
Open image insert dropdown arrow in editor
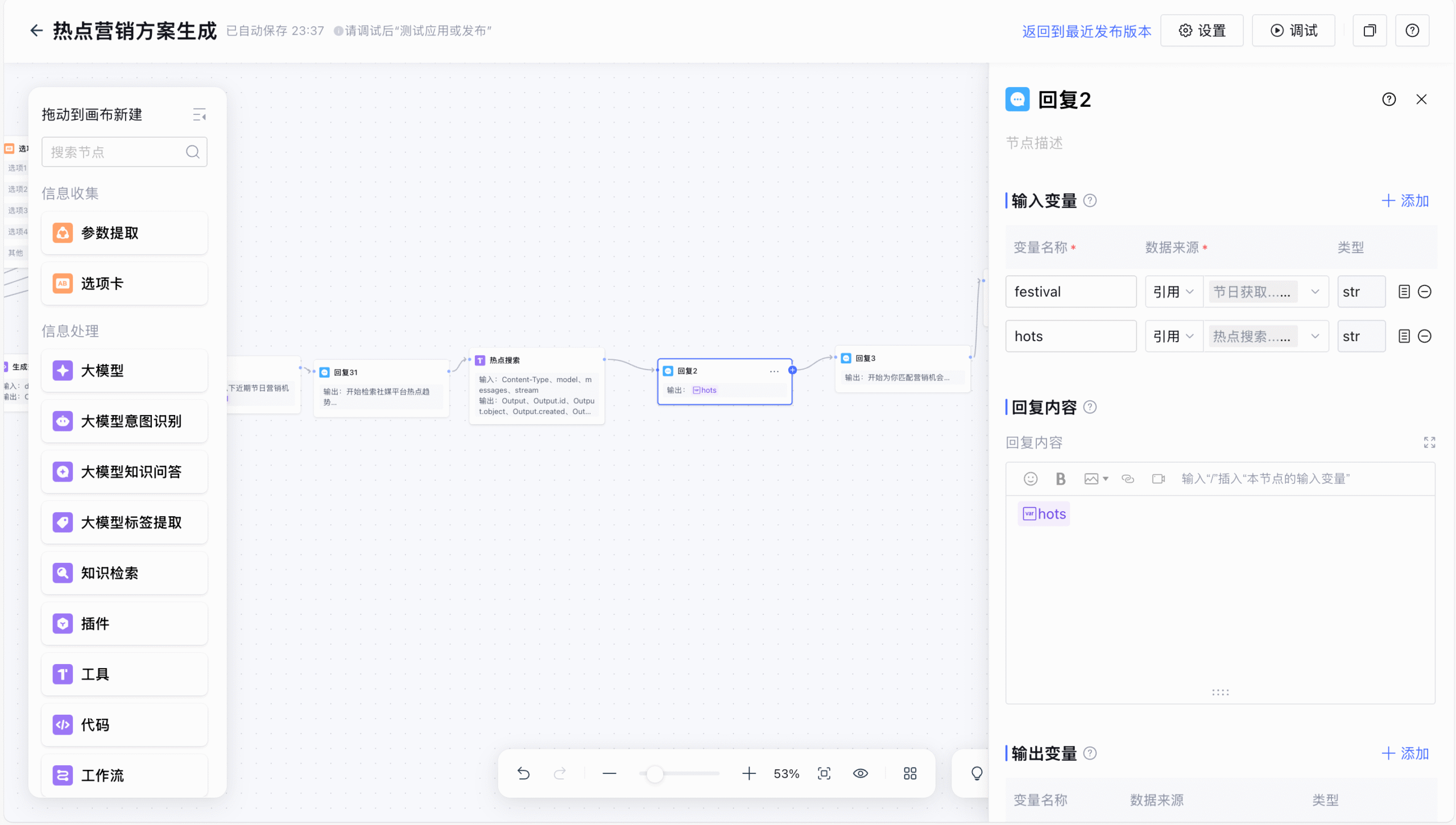click(1105, 479)
